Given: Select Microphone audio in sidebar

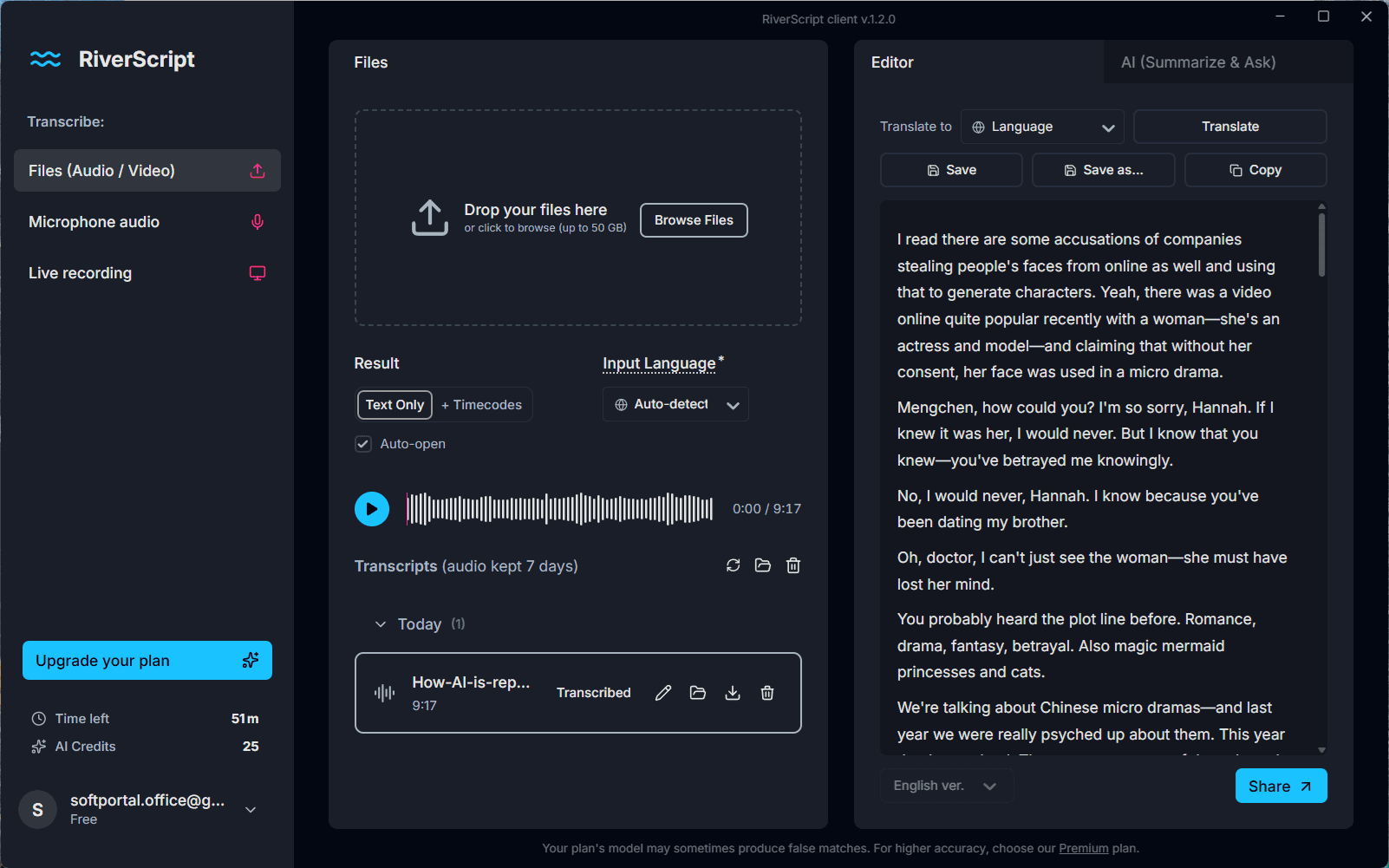Looking at the screenshot, I should [x=147, y=222].
